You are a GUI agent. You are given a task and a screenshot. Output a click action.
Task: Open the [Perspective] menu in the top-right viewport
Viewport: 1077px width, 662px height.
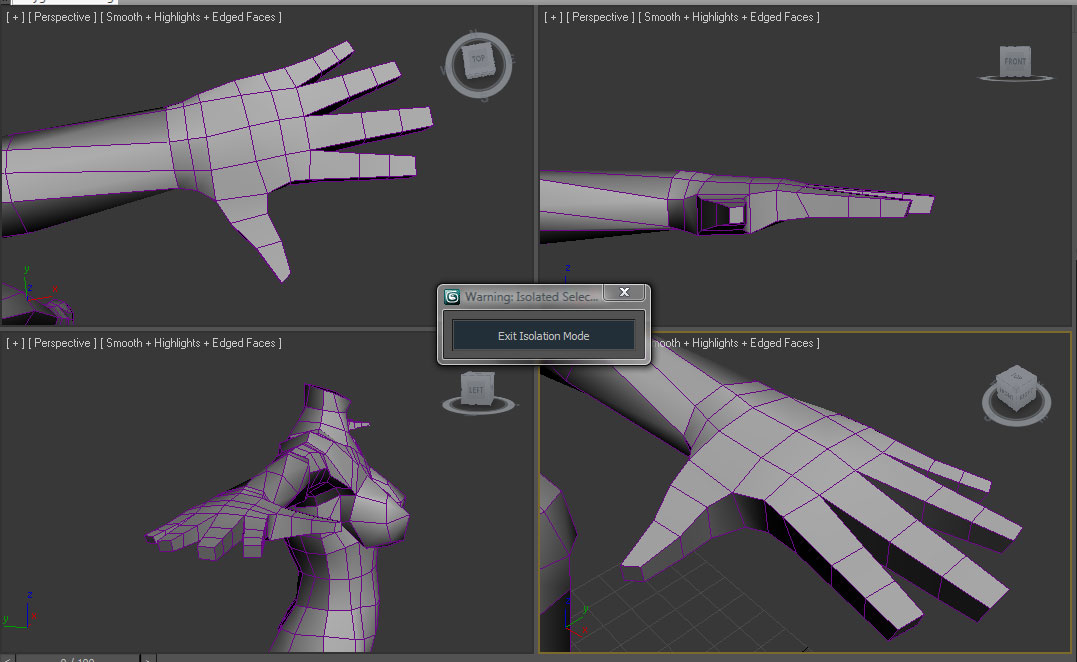tap(600, 17)
